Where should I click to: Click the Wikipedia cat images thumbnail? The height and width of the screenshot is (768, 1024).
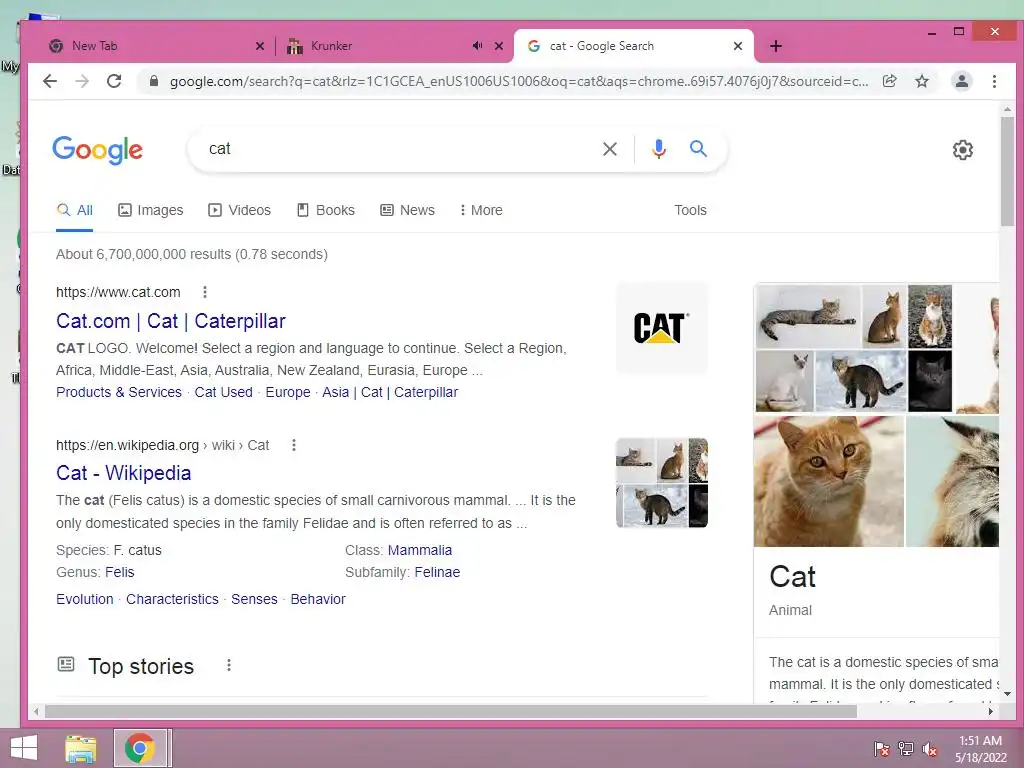click(662, 483)
